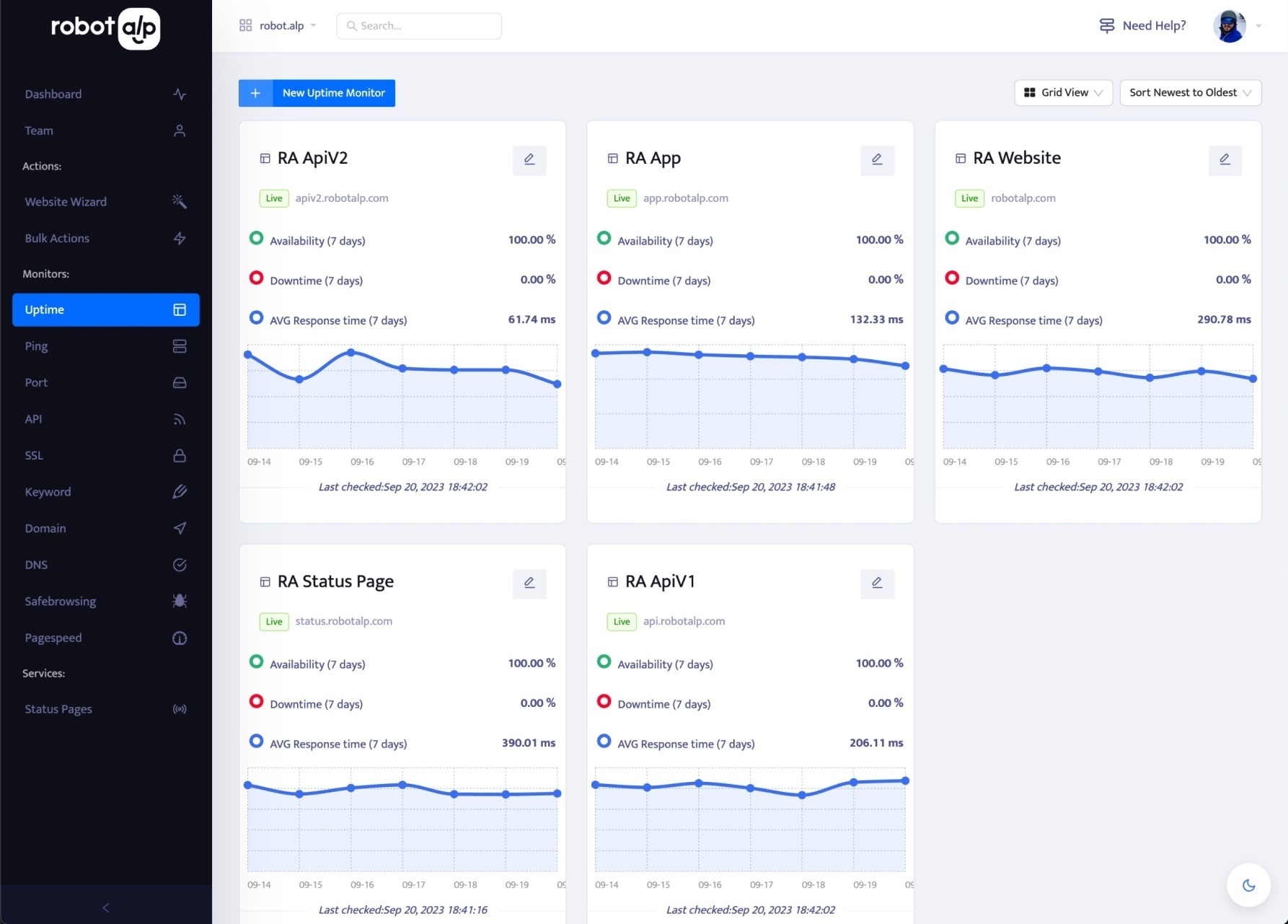This screenshot has width=1288, height=924.
Task: Click the Need Help support icon
Action: 1106,26
